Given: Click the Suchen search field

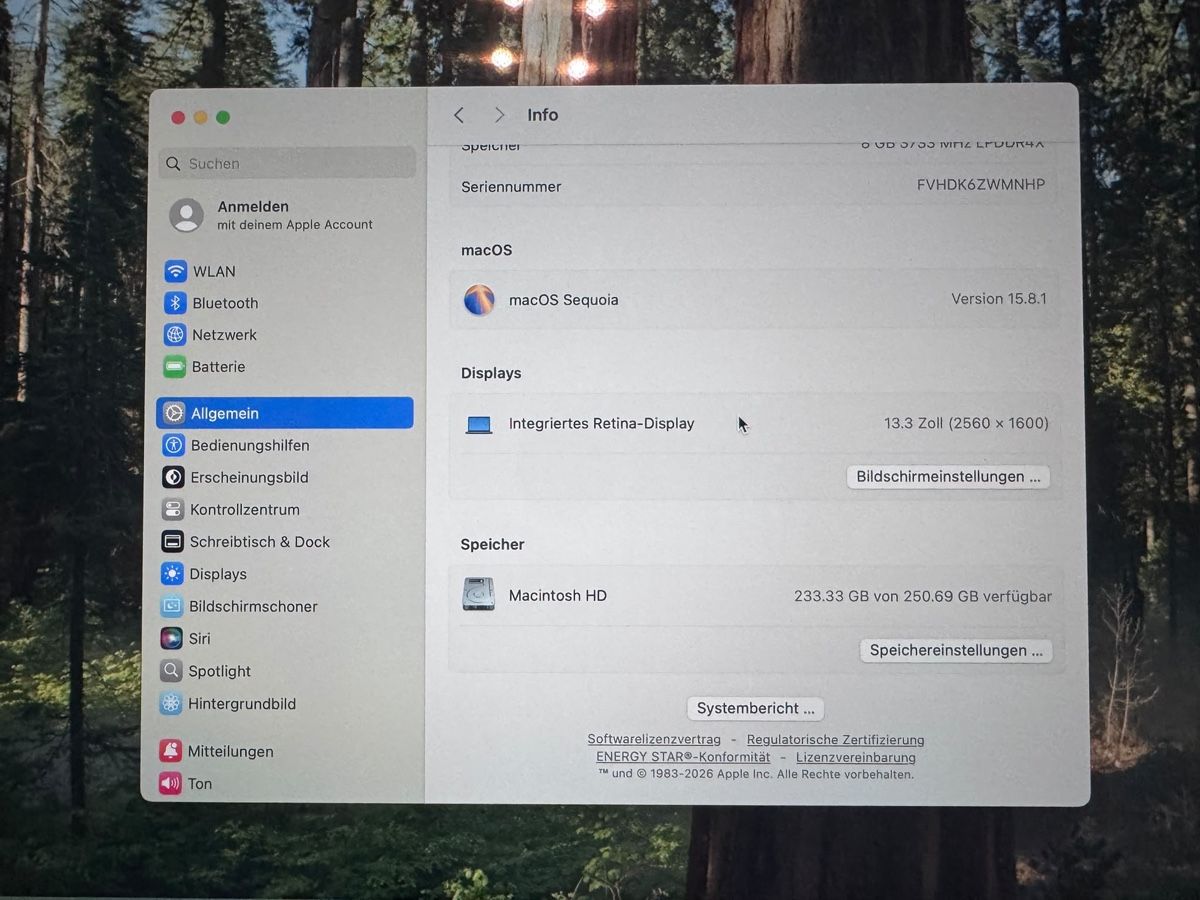Looking at the screenshot, I should pyautogui.click(x=287, y=163).
